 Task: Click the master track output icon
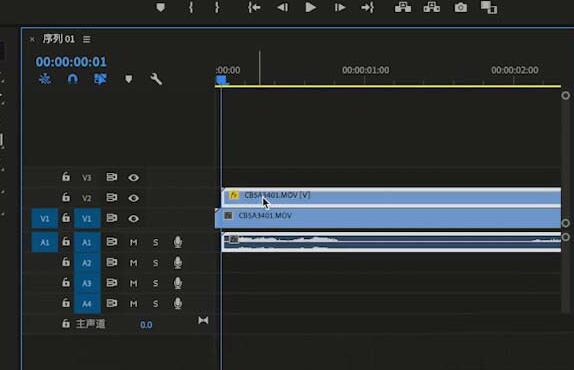point(203,321)
